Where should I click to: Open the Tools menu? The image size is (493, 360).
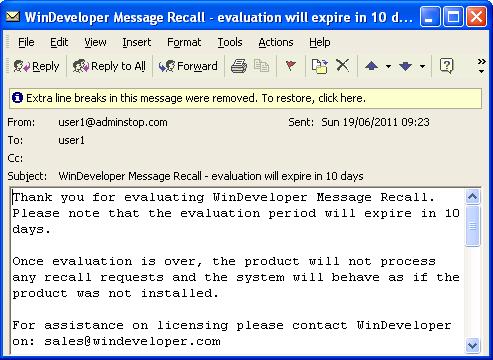click(x=230, y=42)
